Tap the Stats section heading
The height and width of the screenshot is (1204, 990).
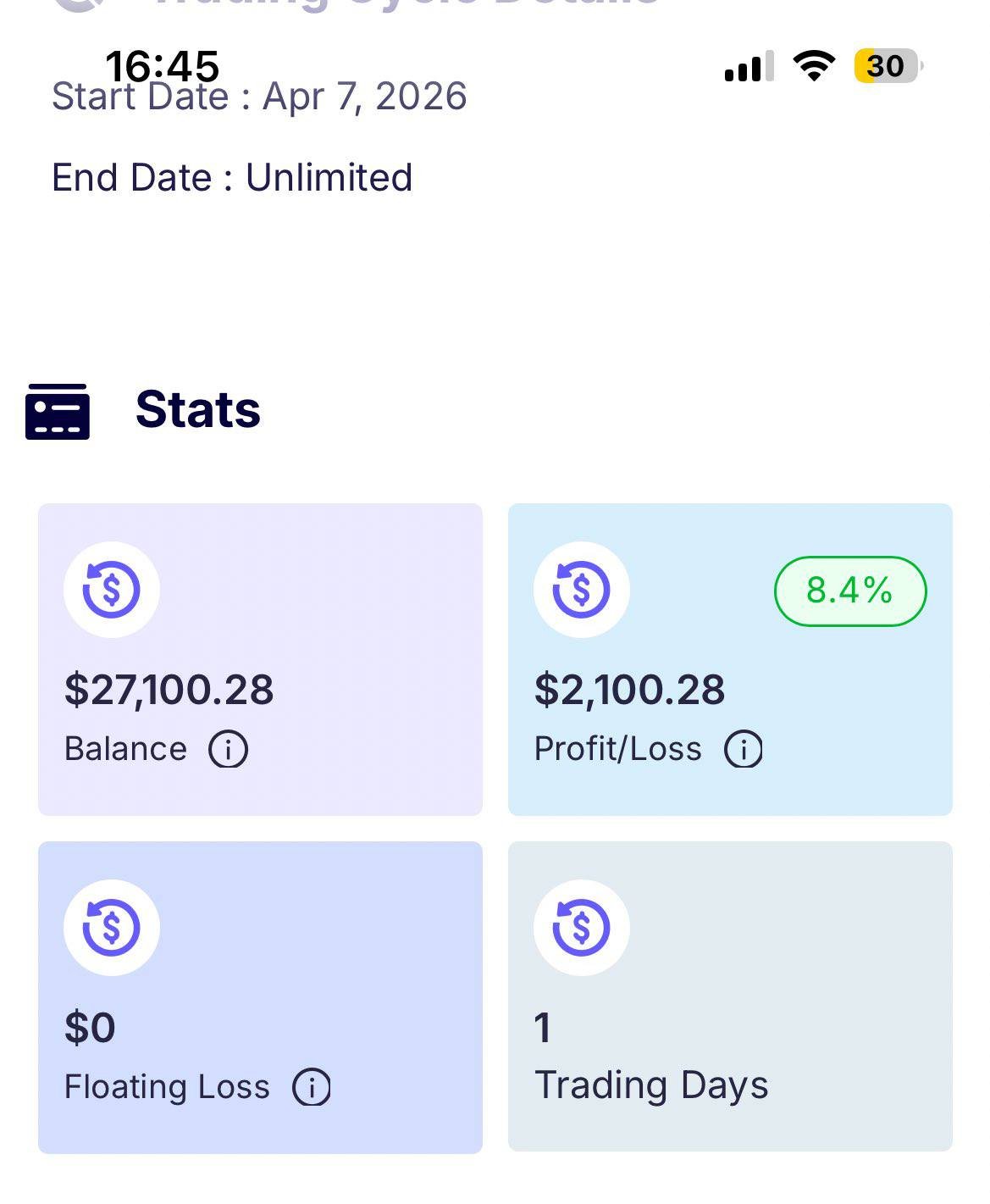coord(198,410)
